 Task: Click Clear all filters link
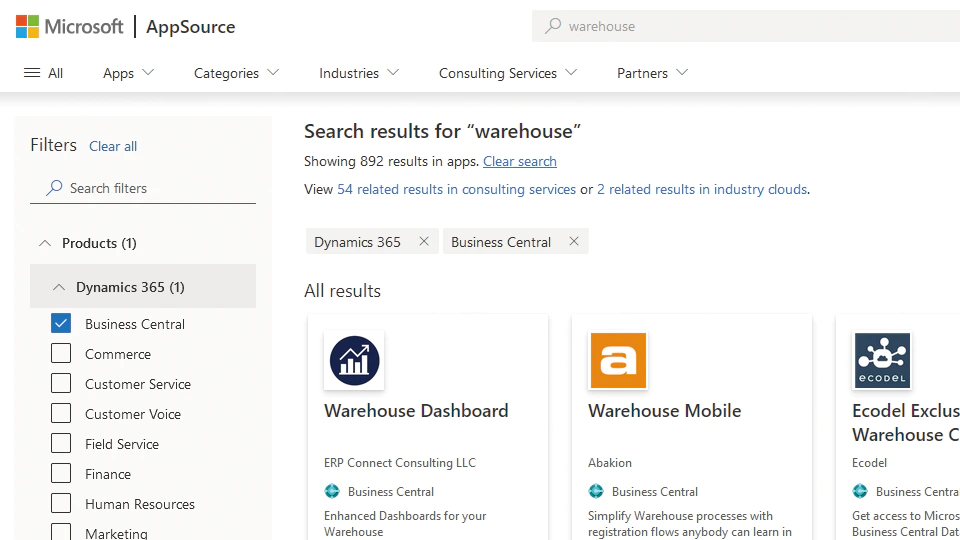(113, 146)
